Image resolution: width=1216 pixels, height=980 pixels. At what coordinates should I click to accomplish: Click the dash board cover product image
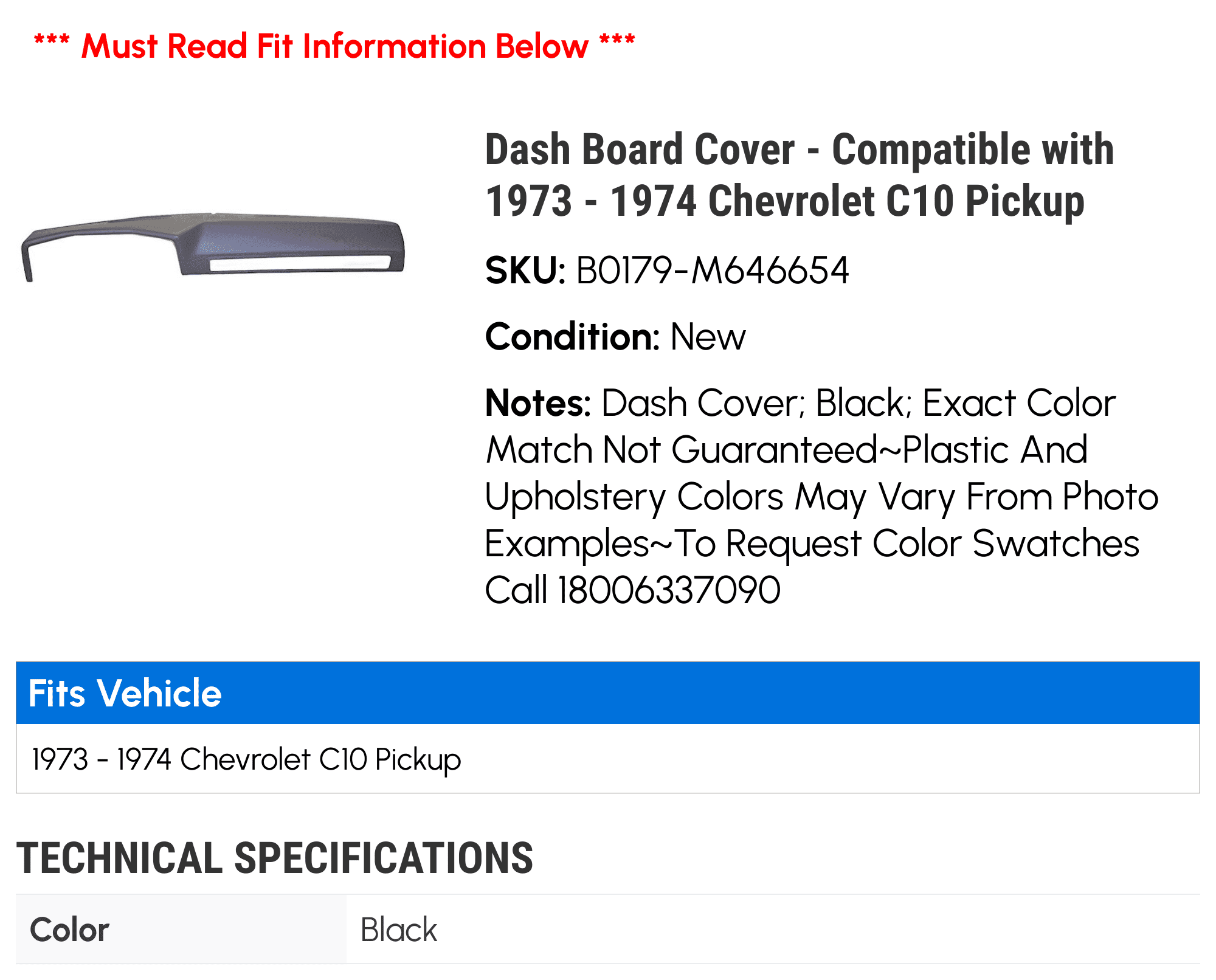[x=213, y=246]
